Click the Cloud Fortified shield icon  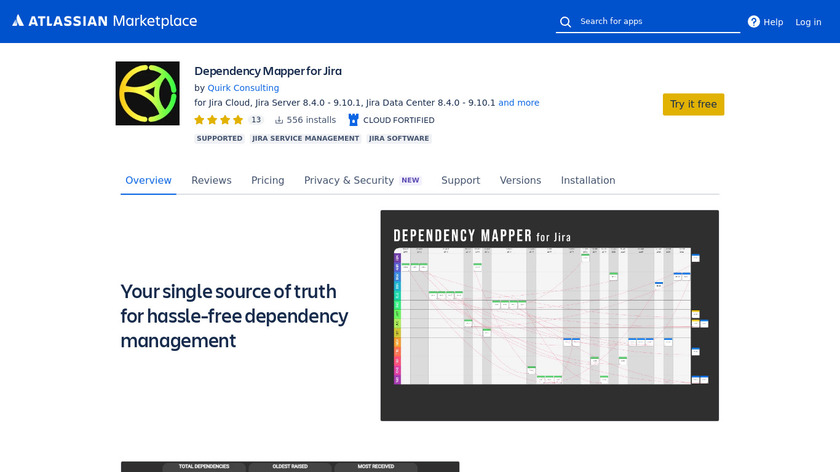[353, 120]
